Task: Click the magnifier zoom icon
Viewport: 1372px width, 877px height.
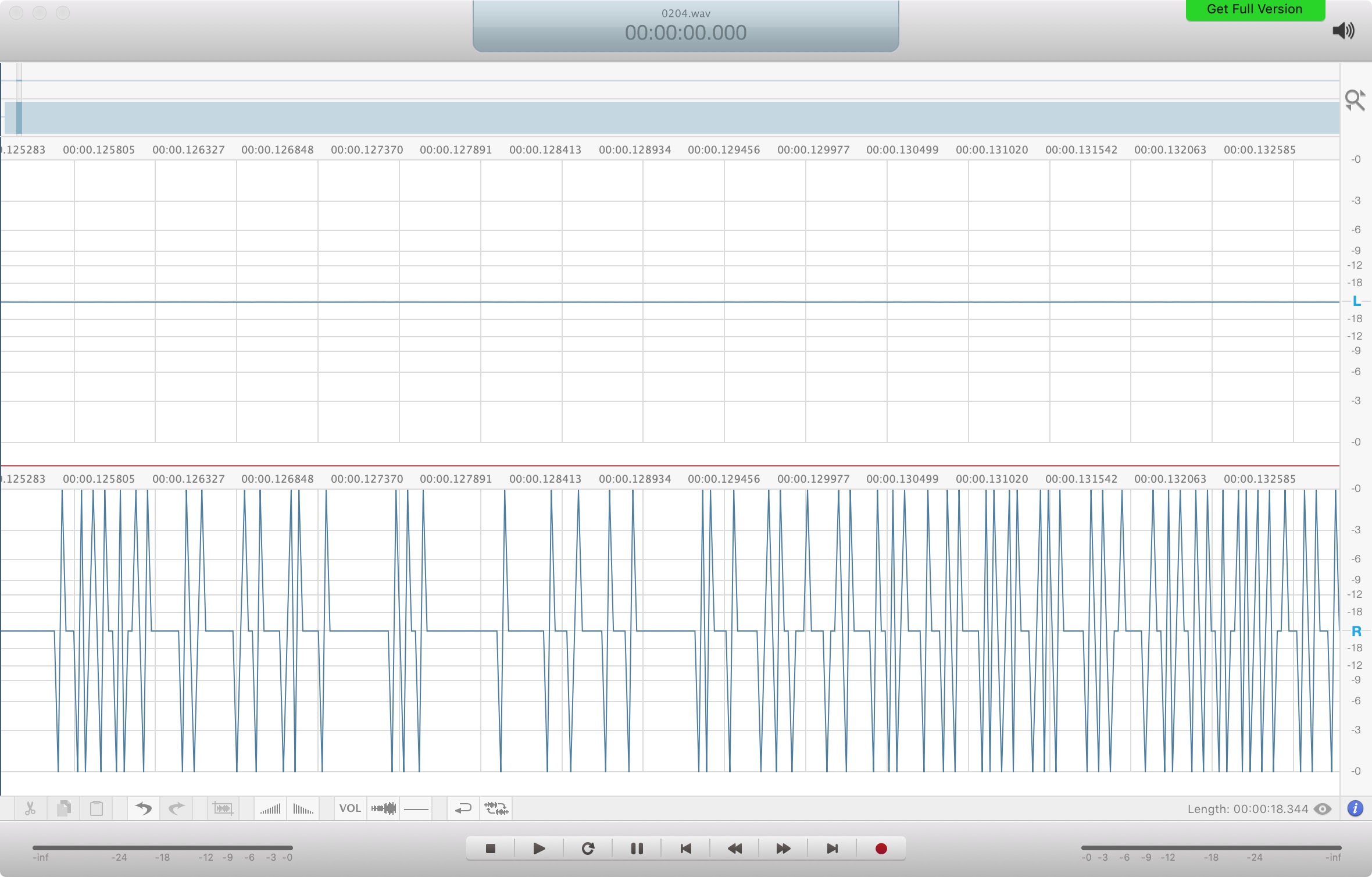Action: pyautogui.click(x=1355, y=100)
